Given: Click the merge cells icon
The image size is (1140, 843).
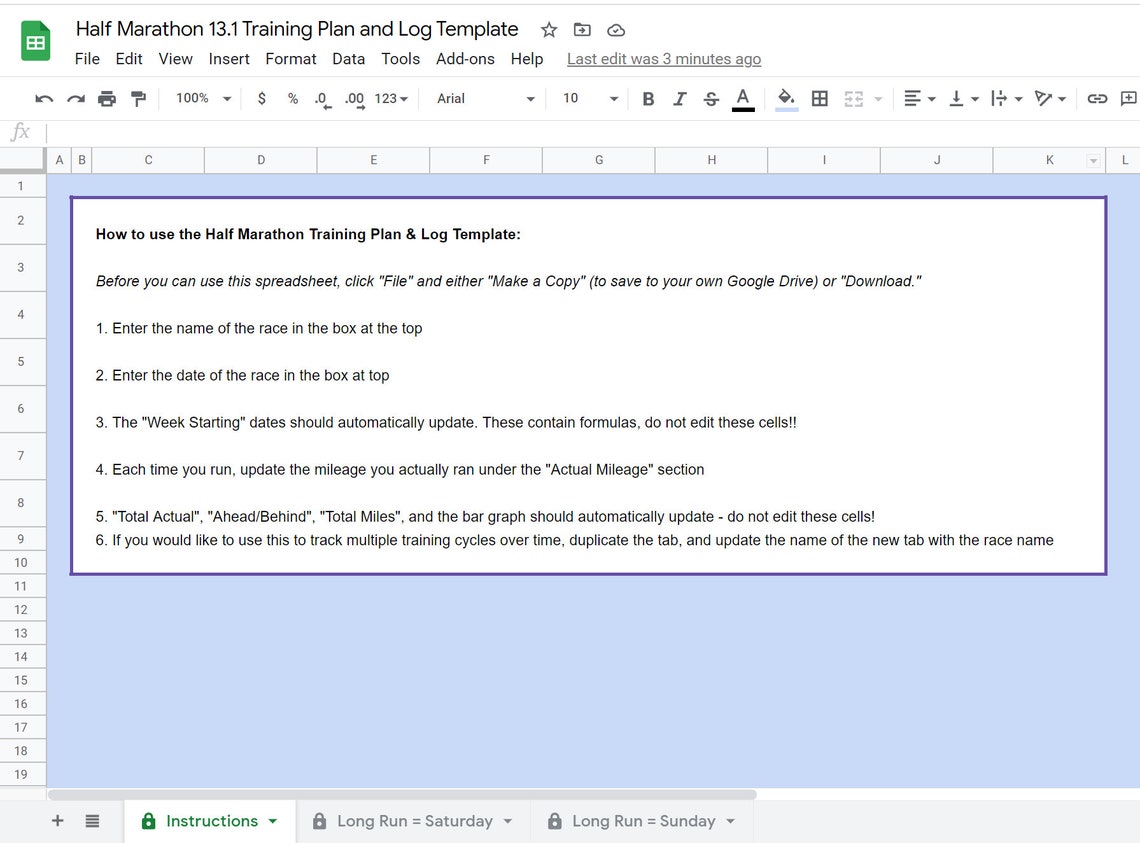Looking at the screenshot, I should (855, 98).
